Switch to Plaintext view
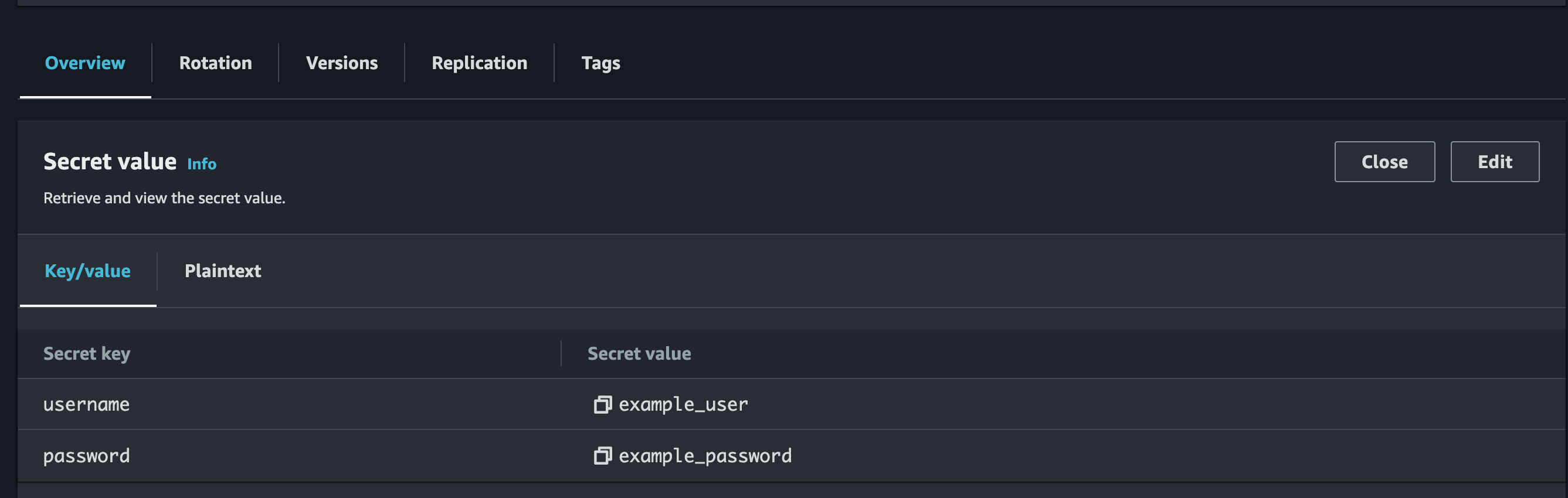The image size is (1568, 498). [223, 271]
